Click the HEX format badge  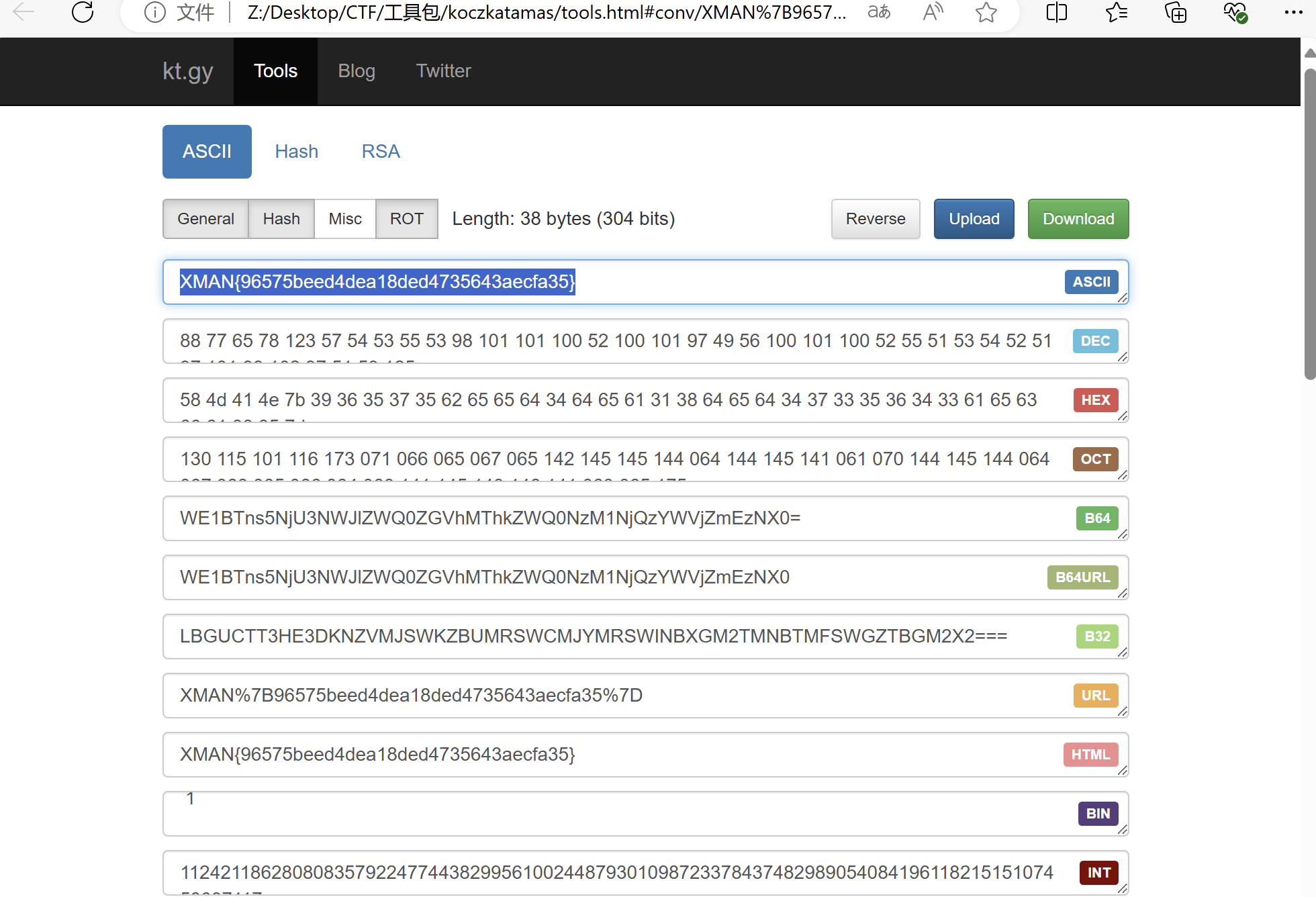[x=1095, y=399]
